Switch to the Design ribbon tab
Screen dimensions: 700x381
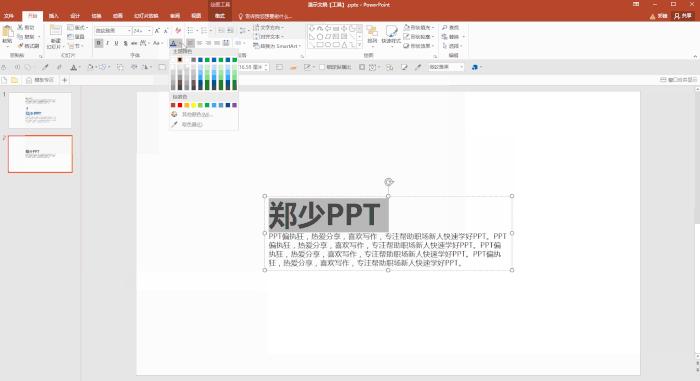click(75, 16)
